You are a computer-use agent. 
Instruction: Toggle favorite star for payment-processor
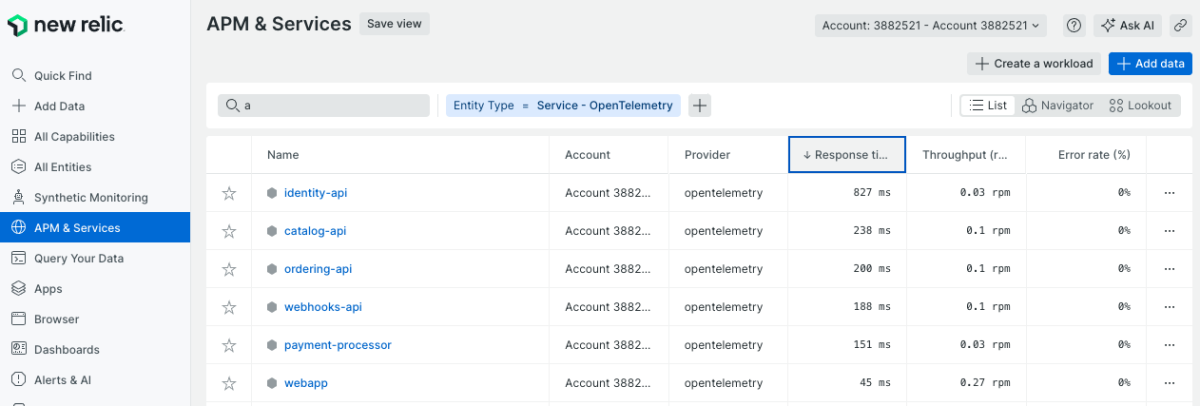[x=229, y=345]
